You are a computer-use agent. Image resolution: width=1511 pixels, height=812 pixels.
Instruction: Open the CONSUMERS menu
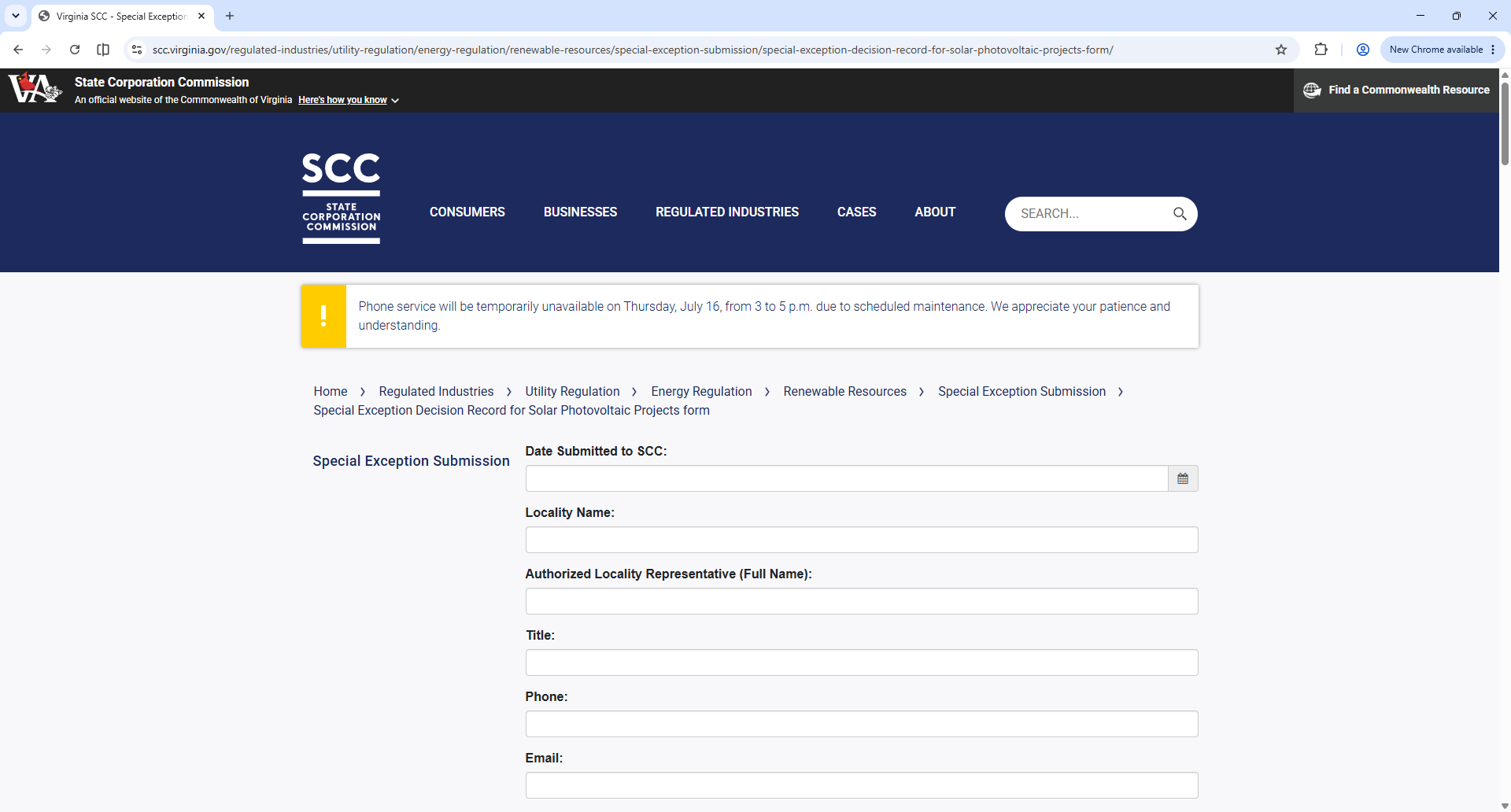point(467,212)
